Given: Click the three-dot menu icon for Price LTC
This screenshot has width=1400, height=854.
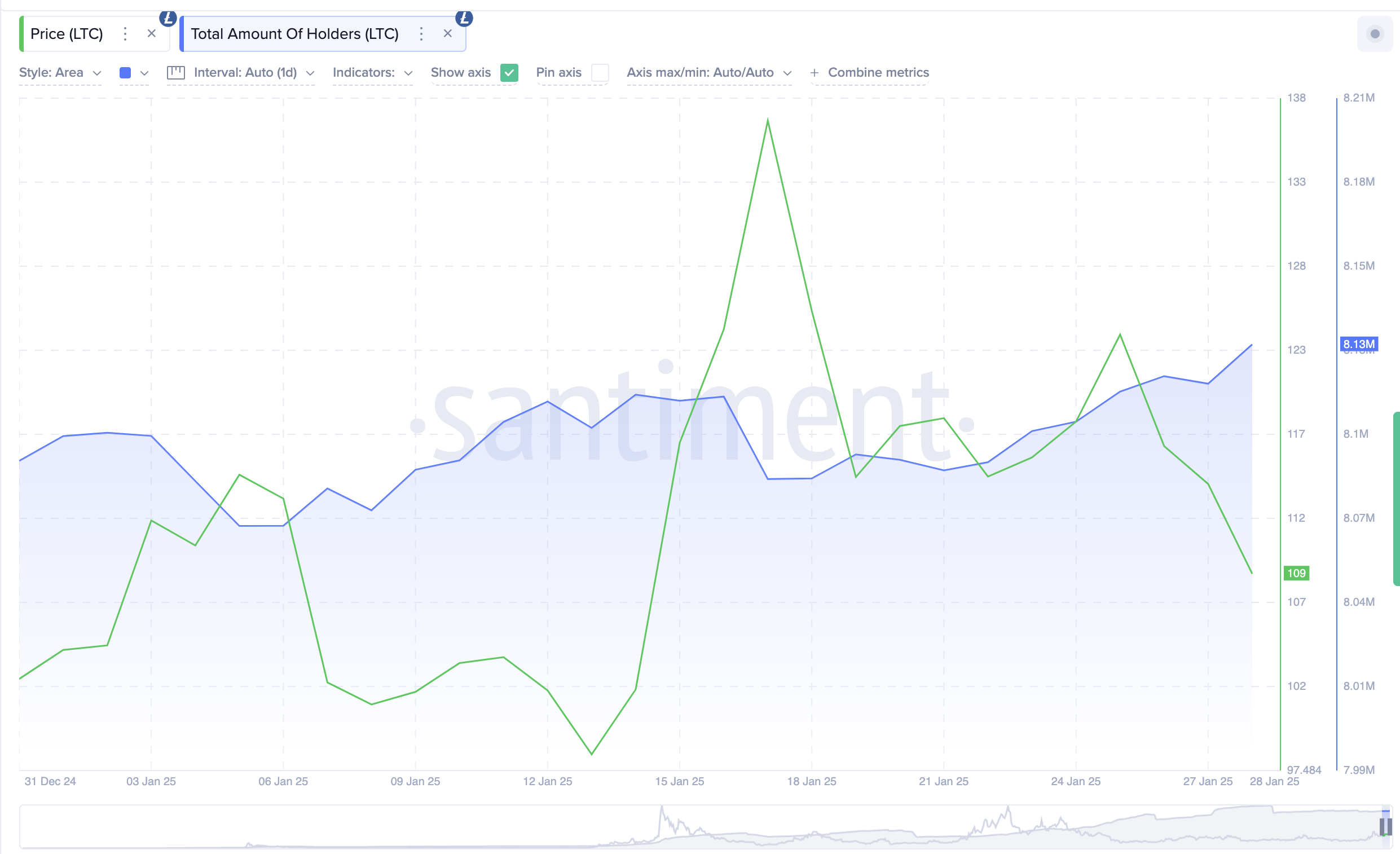Looking at the screenshot, I should (125, 33).
